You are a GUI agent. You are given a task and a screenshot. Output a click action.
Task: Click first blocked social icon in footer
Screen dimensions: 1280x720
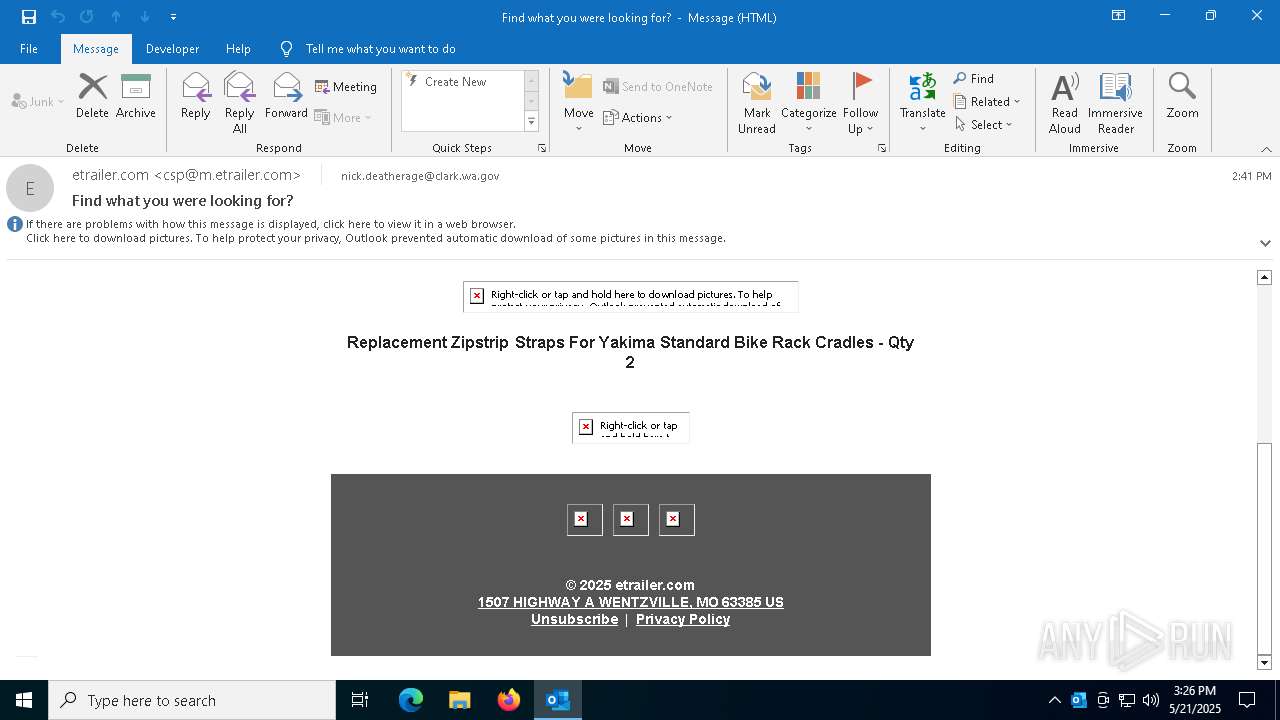point(585,520)
